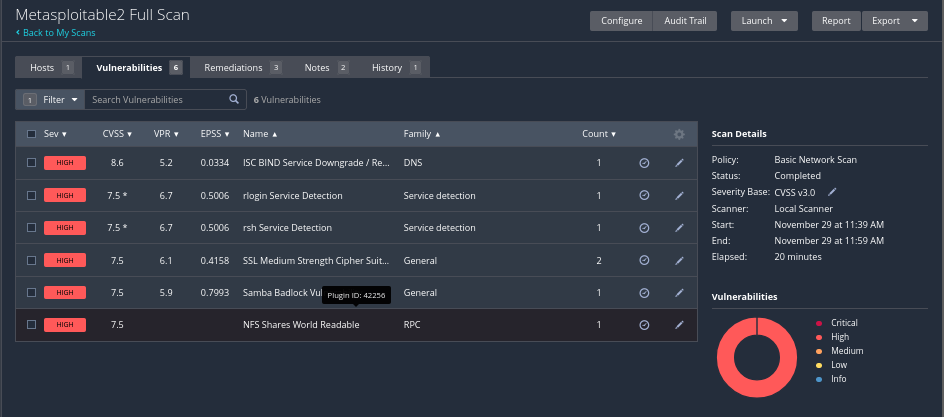
Task: Click the edit pencil for rsh Service Detection
Action: point(679,228)
